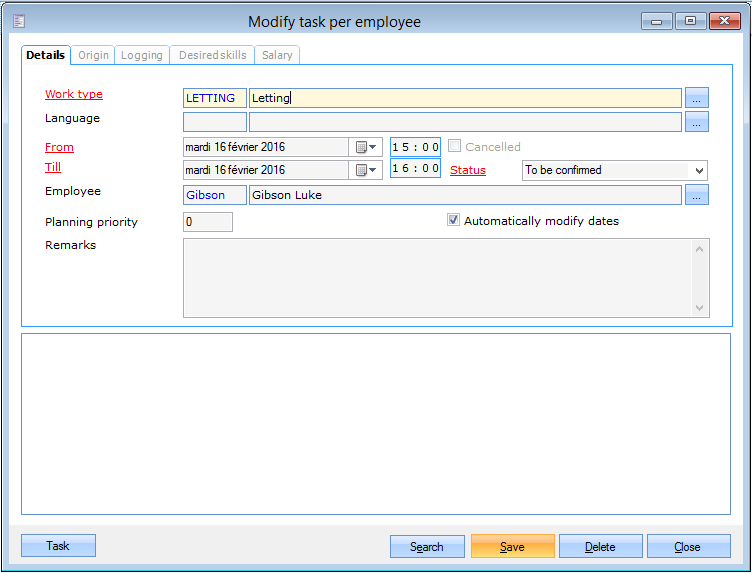Click the browse button next to Language

(697, 122)
